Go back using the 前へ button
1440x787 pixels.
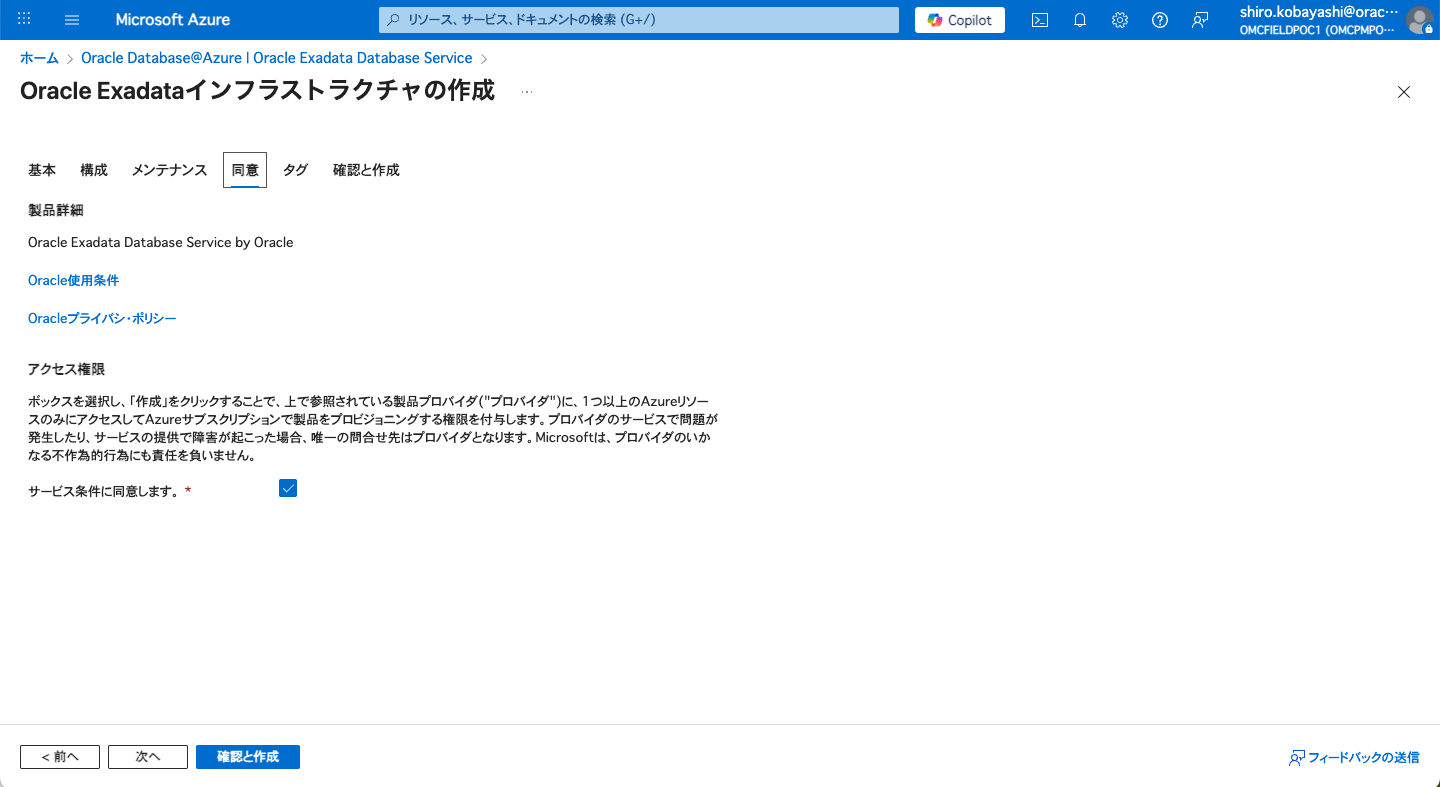click(x=59, y=757)
